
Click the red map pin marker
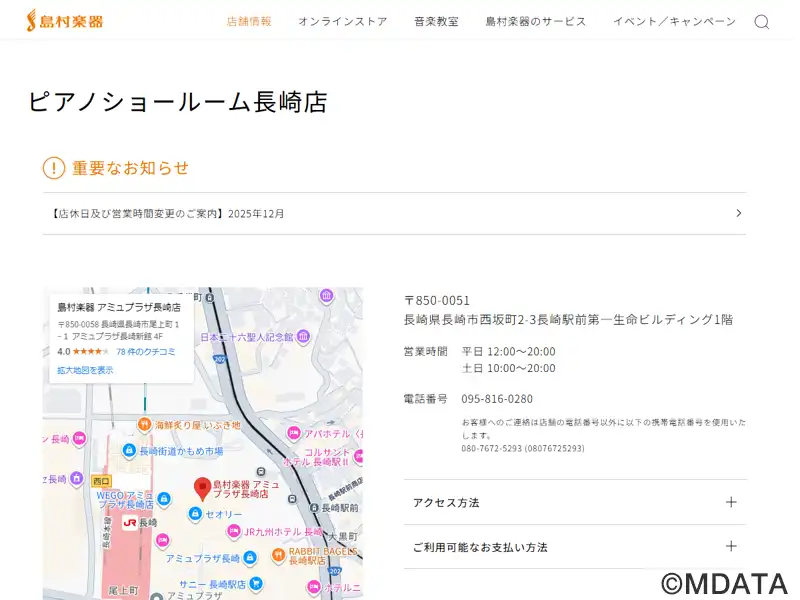202,489
